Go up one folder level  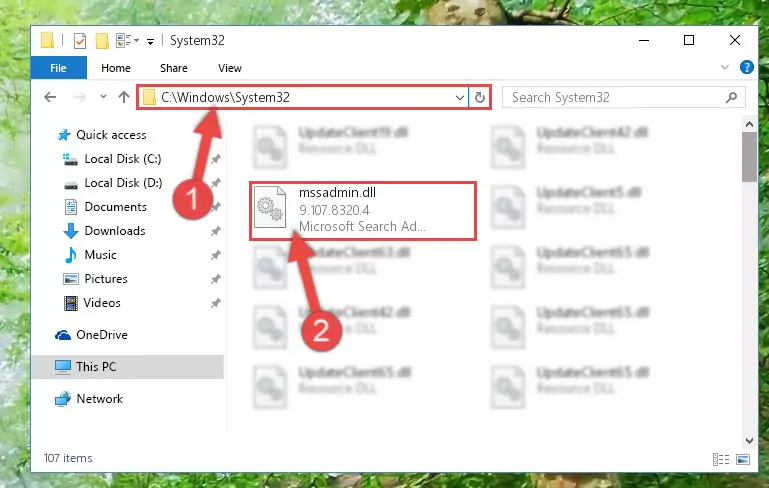point(124,97)
